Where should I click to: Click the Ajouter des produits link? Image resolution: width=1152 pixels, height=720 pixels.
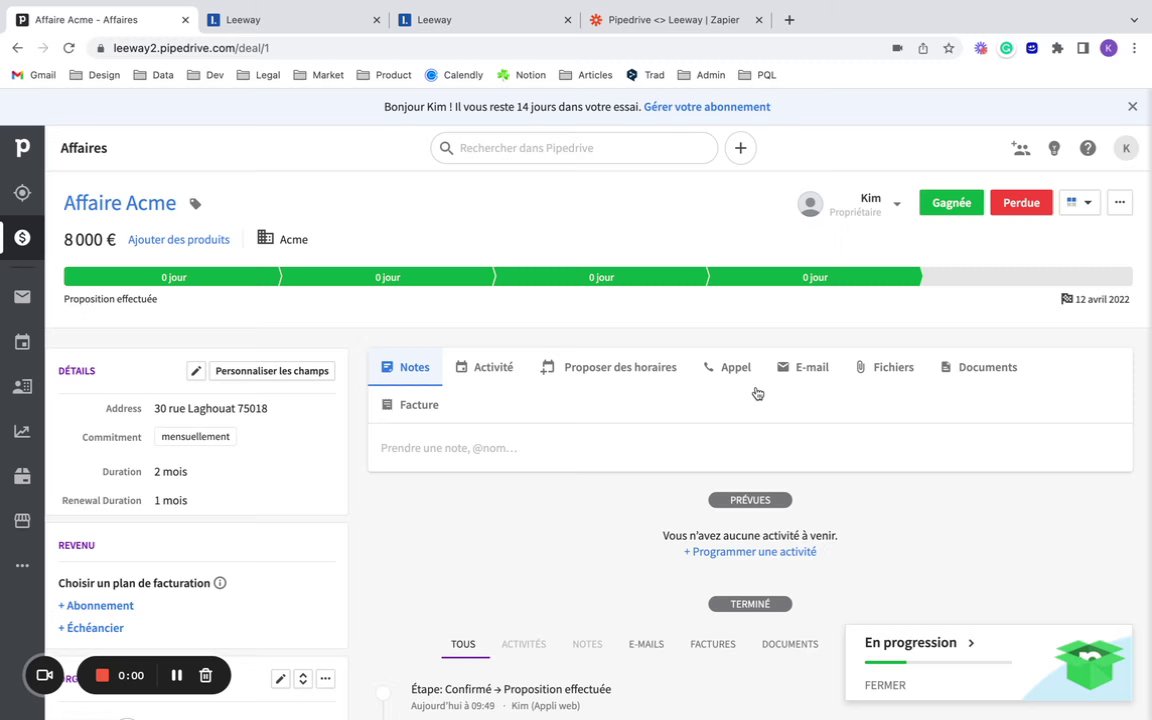pos(179,240)
